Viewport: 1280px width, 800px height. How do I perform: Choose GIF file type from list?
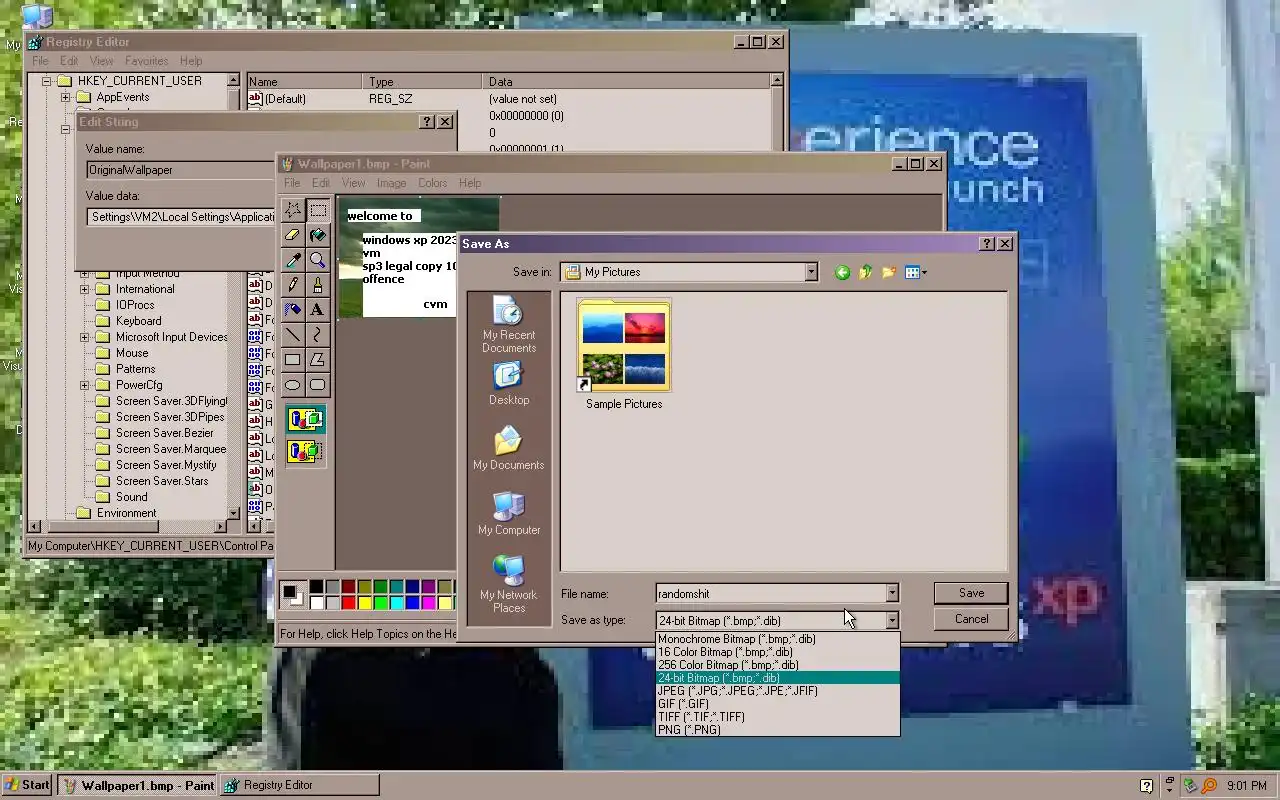777,704
